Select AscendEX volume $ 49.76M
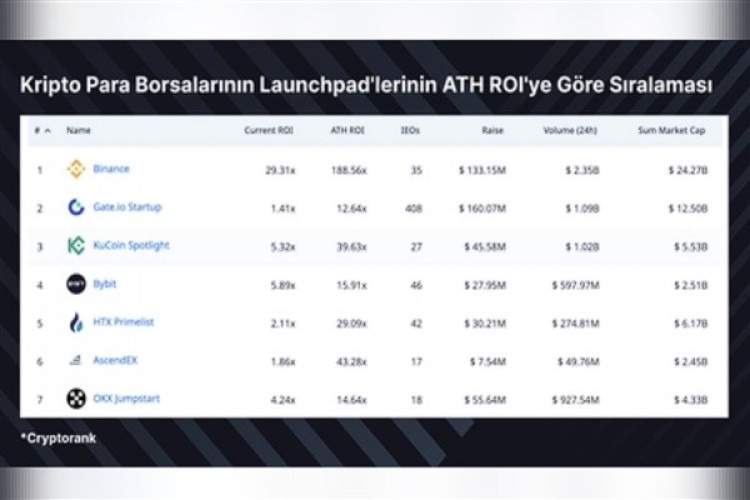The height and width of the screenshot is (500, 750). click(578, 362)
